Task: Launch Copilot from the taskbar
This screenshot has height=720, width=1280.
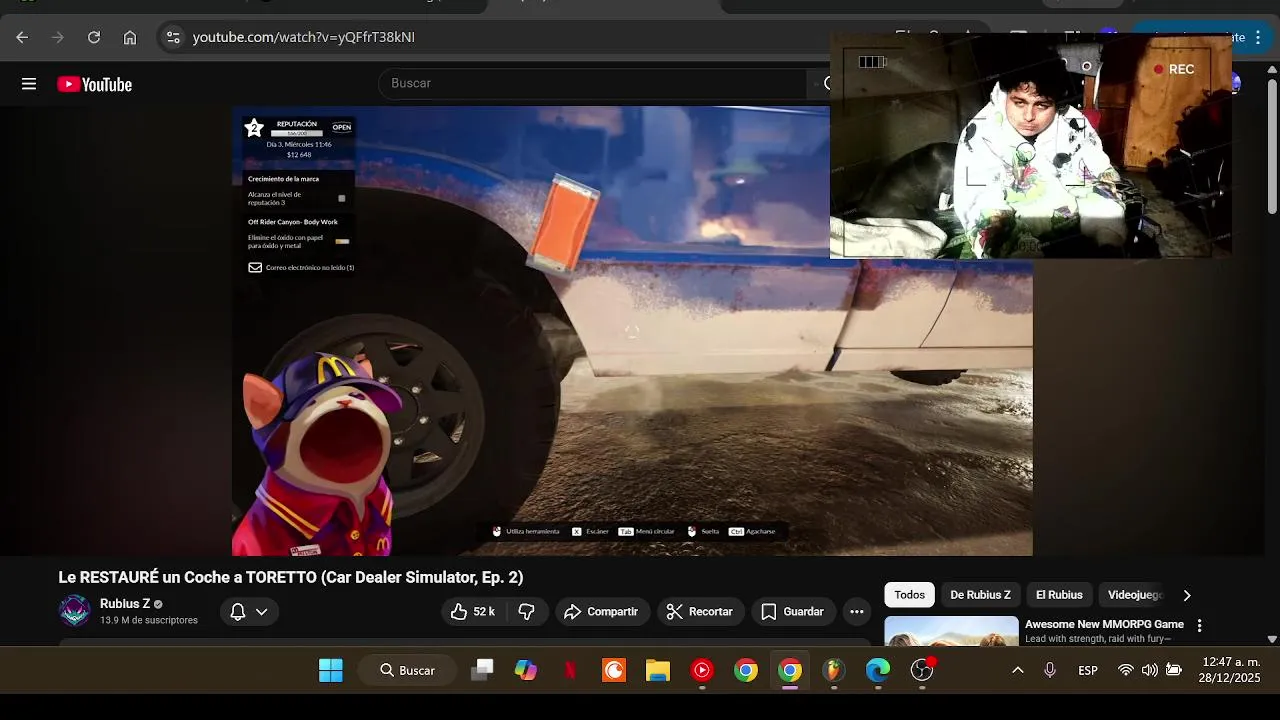Action: coord(526,670)
